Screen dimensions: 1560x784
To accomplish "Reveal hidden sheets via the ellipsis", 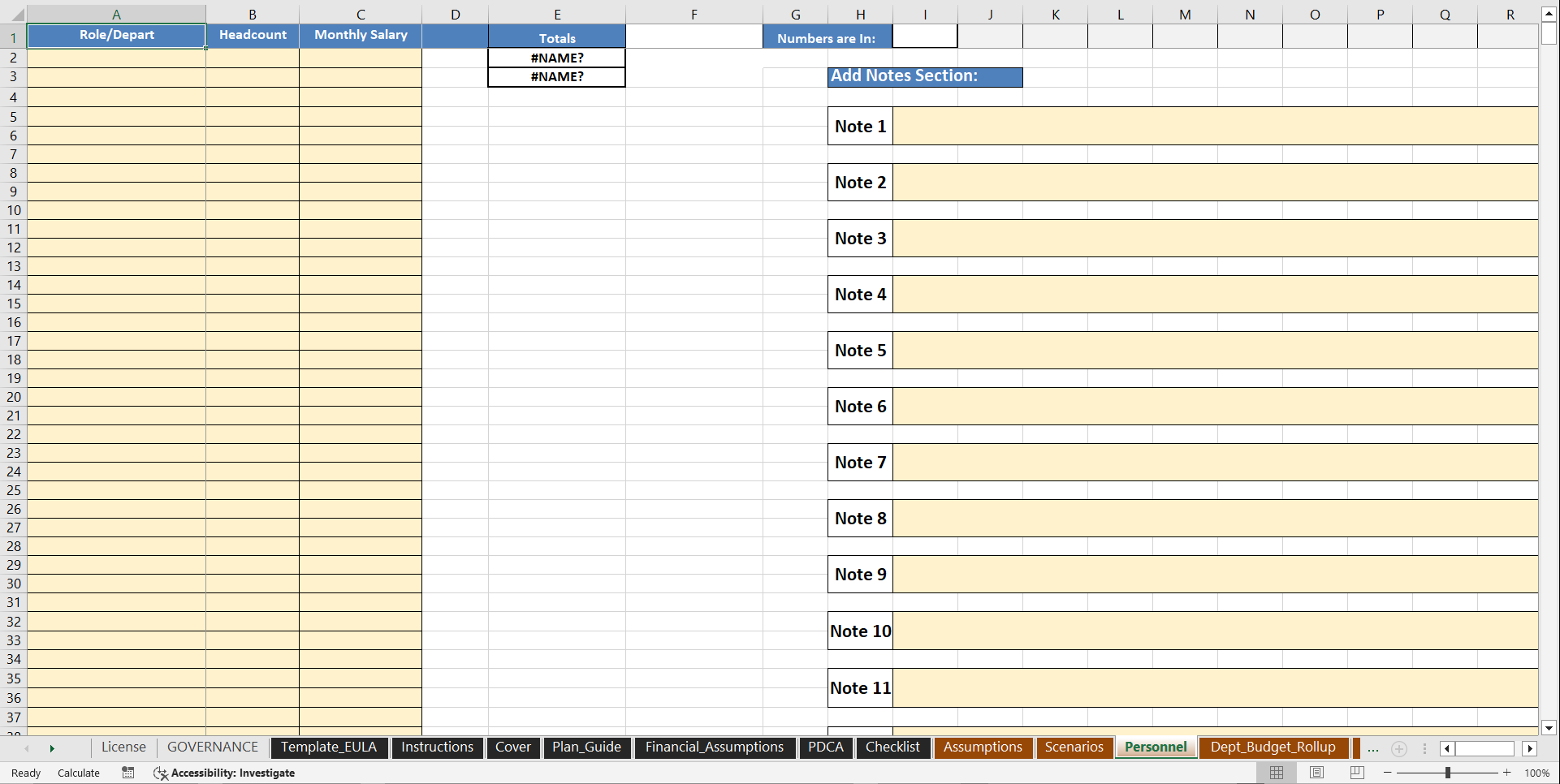I will pyautogui.click(x=1373, y=749).
